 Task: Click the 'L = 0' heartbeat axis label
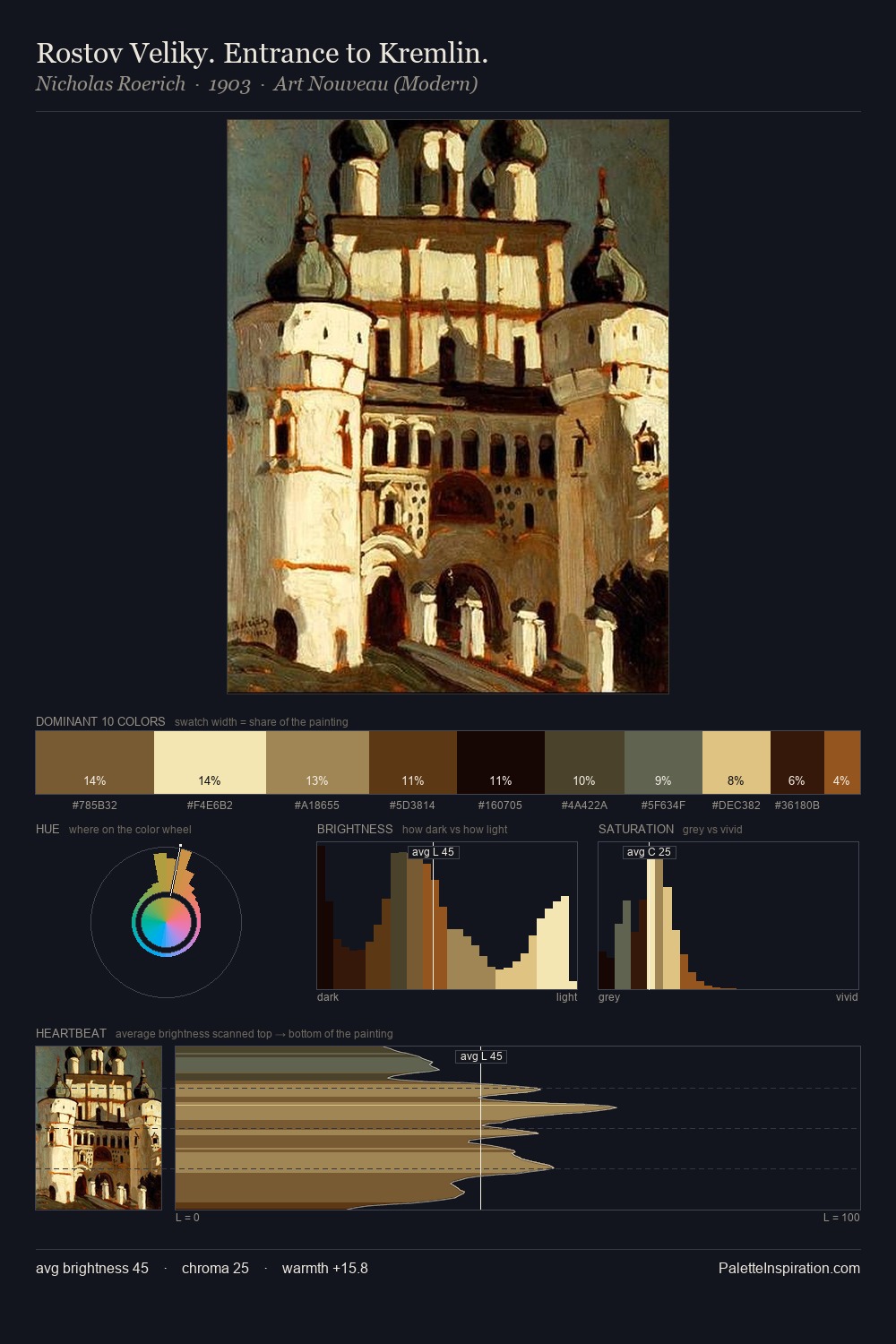187,1218
